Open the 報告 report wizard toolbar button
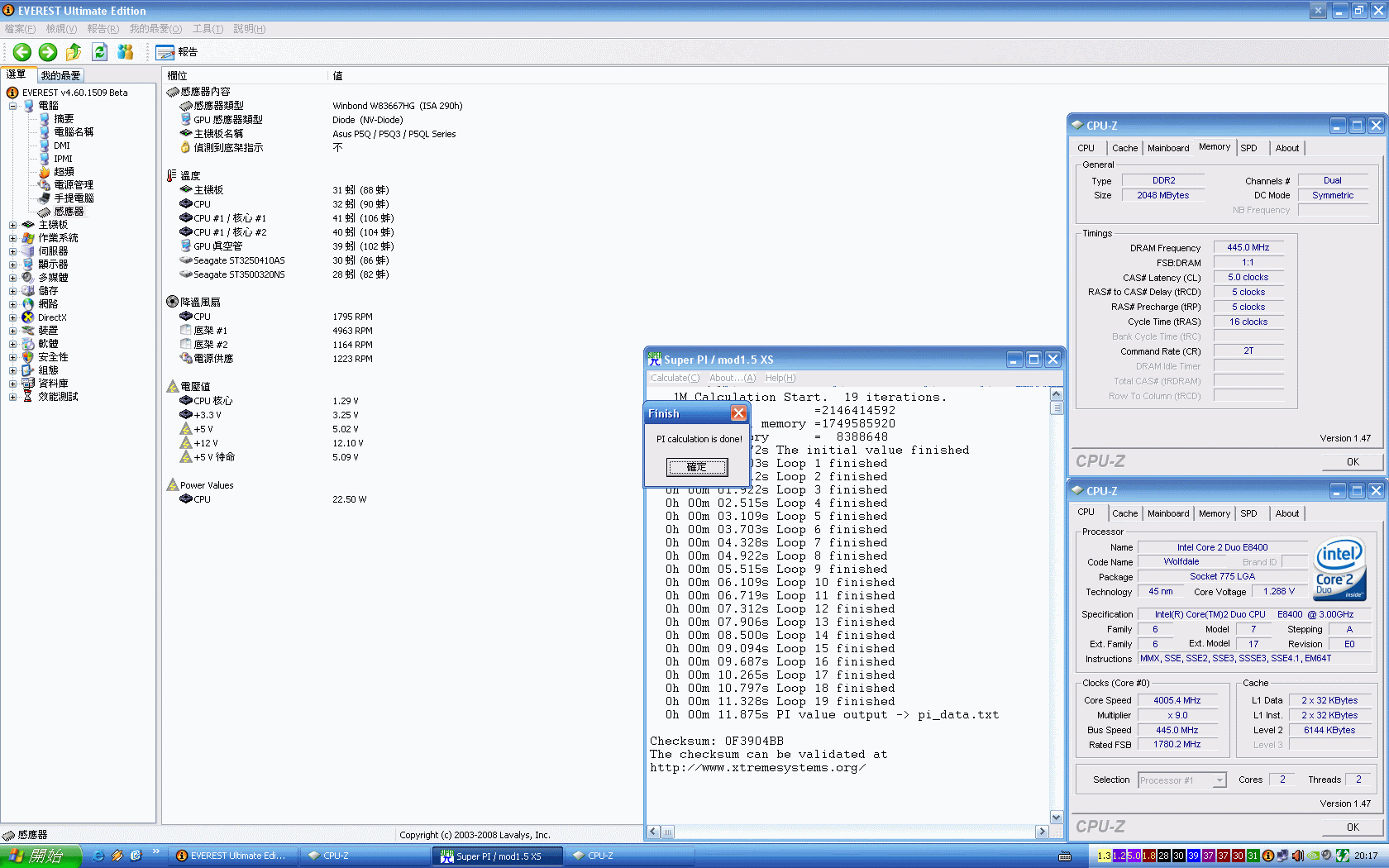 click(177, 52)
